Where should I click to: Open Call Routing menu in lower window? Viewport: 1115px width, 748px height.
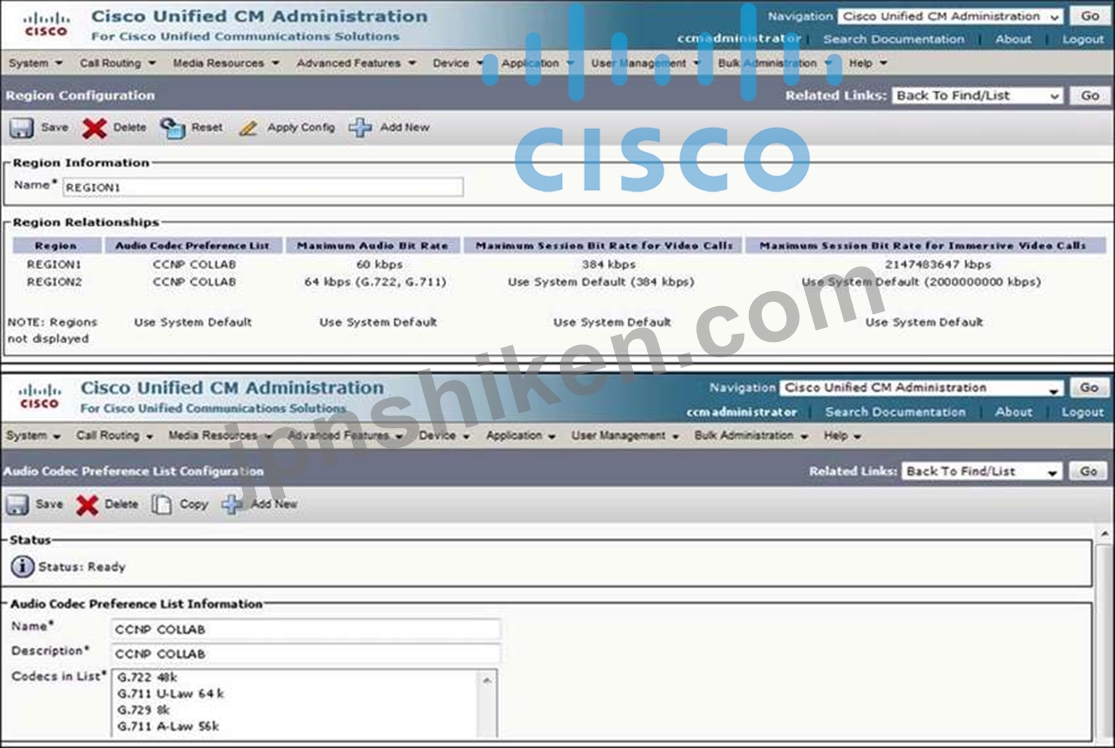coord(114,435)
